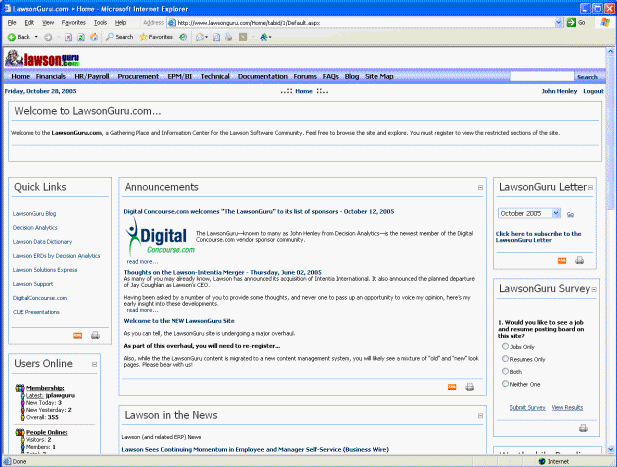
Task: Open the Documentation site tab
Action: pos(263,76)
